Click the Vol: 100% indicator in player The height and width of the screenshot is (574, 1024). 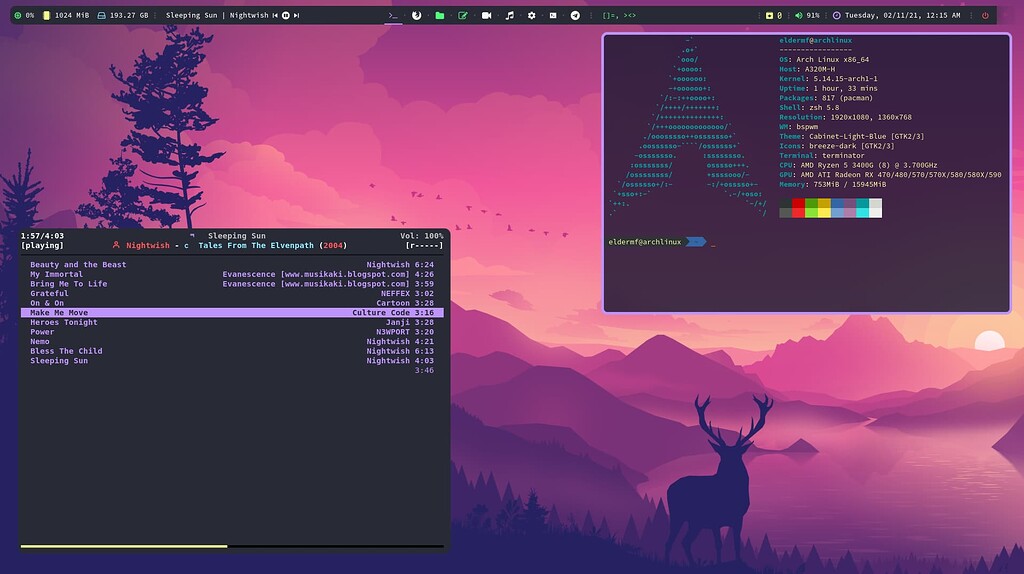pyautogui.click(x=421, y=236)
